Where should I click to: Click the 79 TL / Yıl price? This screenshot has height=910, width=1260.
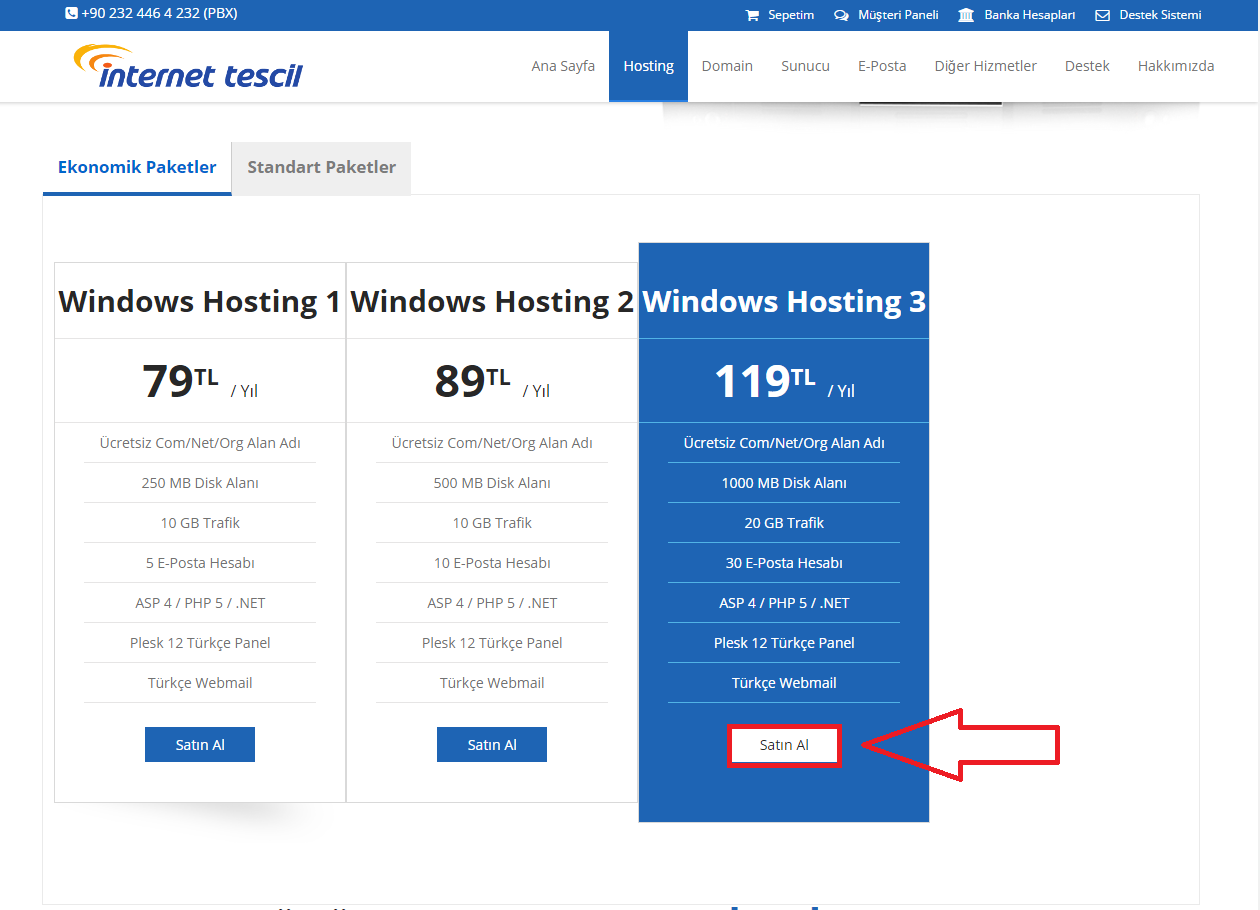click(x=200, y=381)
